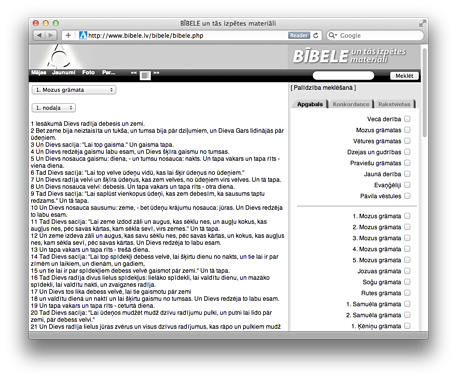Open the Par... menu item

[108, 72]
